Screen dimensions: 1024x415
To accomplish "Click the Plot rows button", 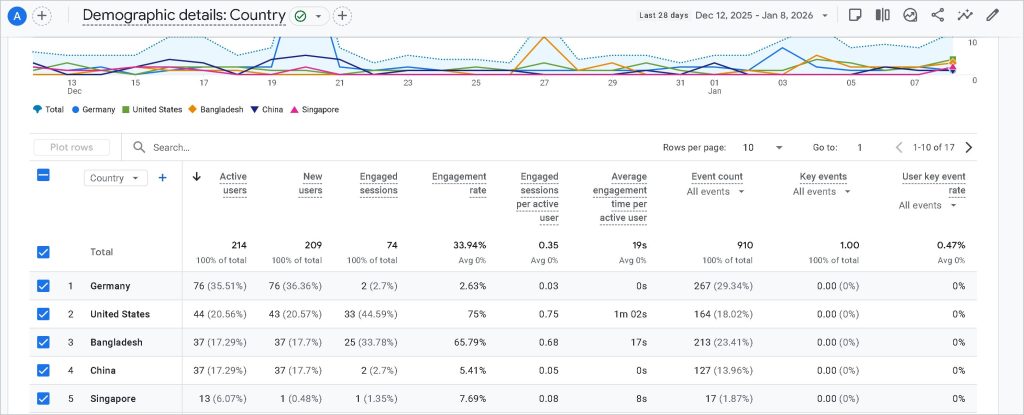I will pyautogui.click(x=72, y=147).
